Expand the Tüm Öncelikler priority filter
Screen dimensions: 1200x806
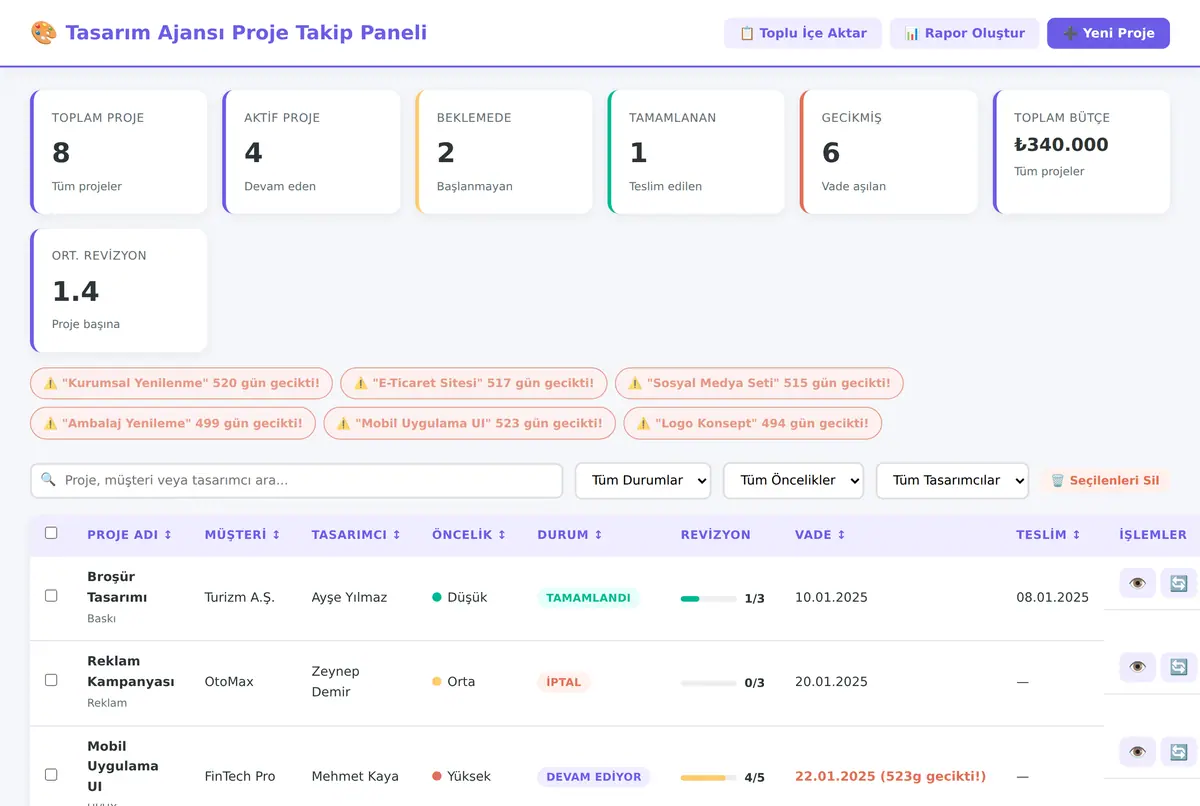pos(793,480)
